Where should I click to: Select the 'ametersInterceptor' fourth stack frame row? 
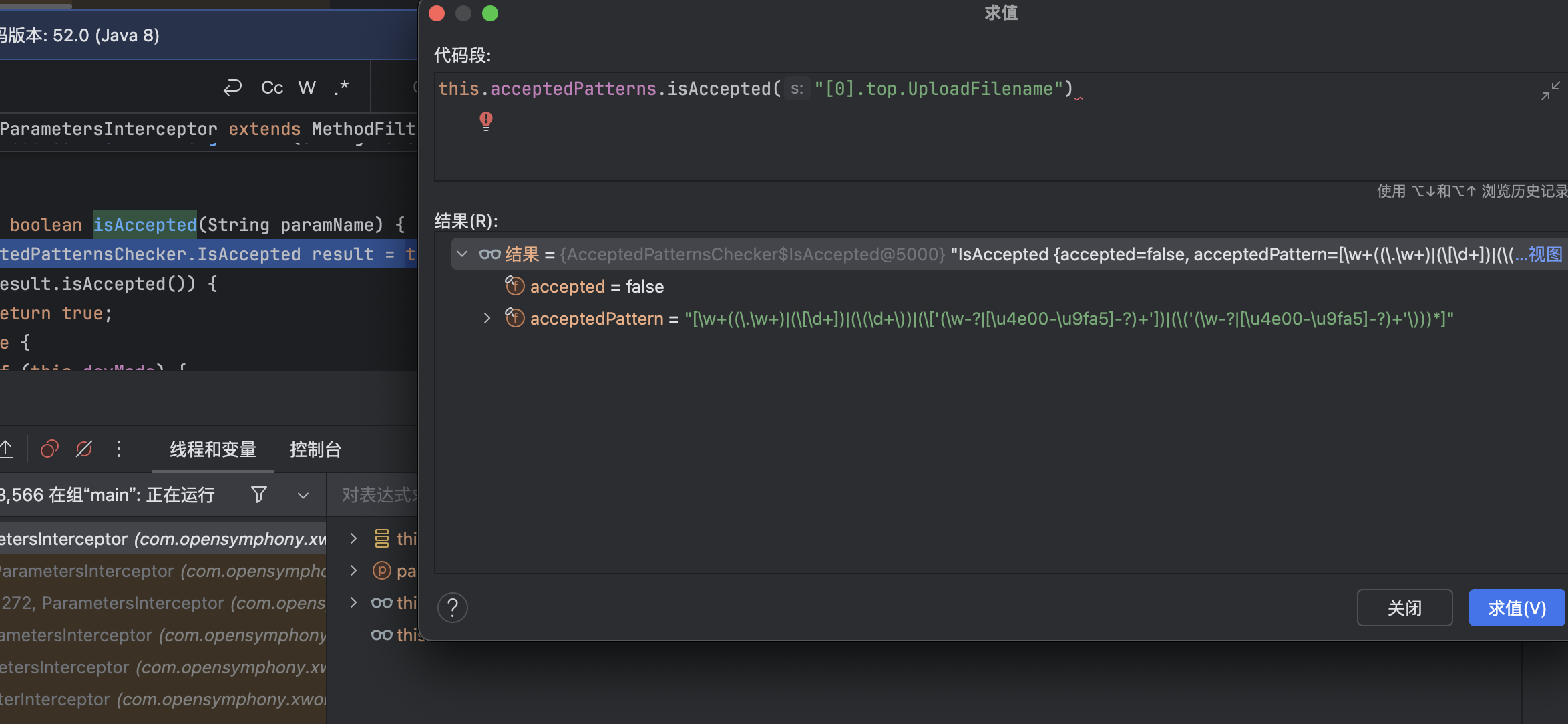(163, 635)
